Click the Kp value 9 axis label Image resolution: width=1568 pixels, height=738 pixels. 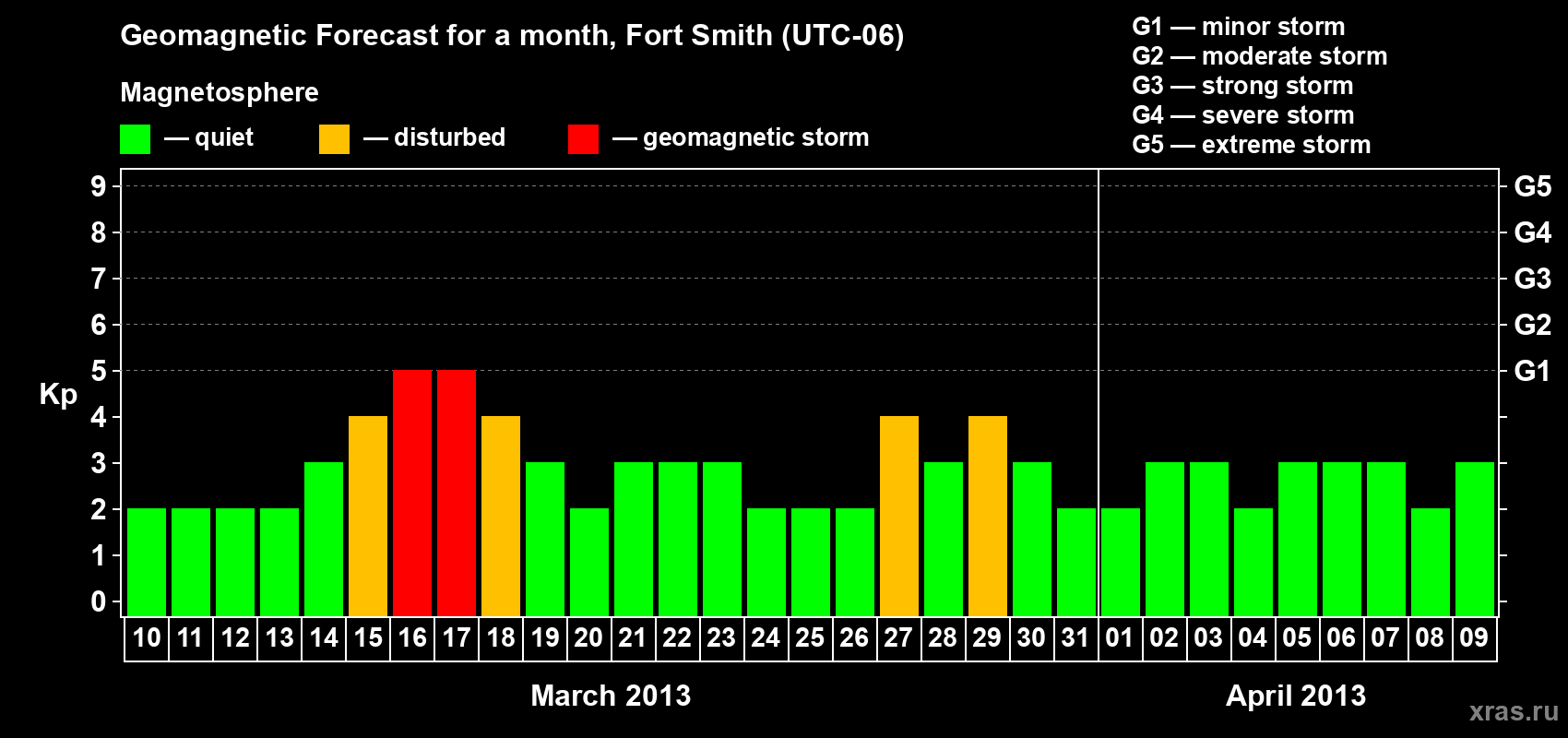click(99, 186)
